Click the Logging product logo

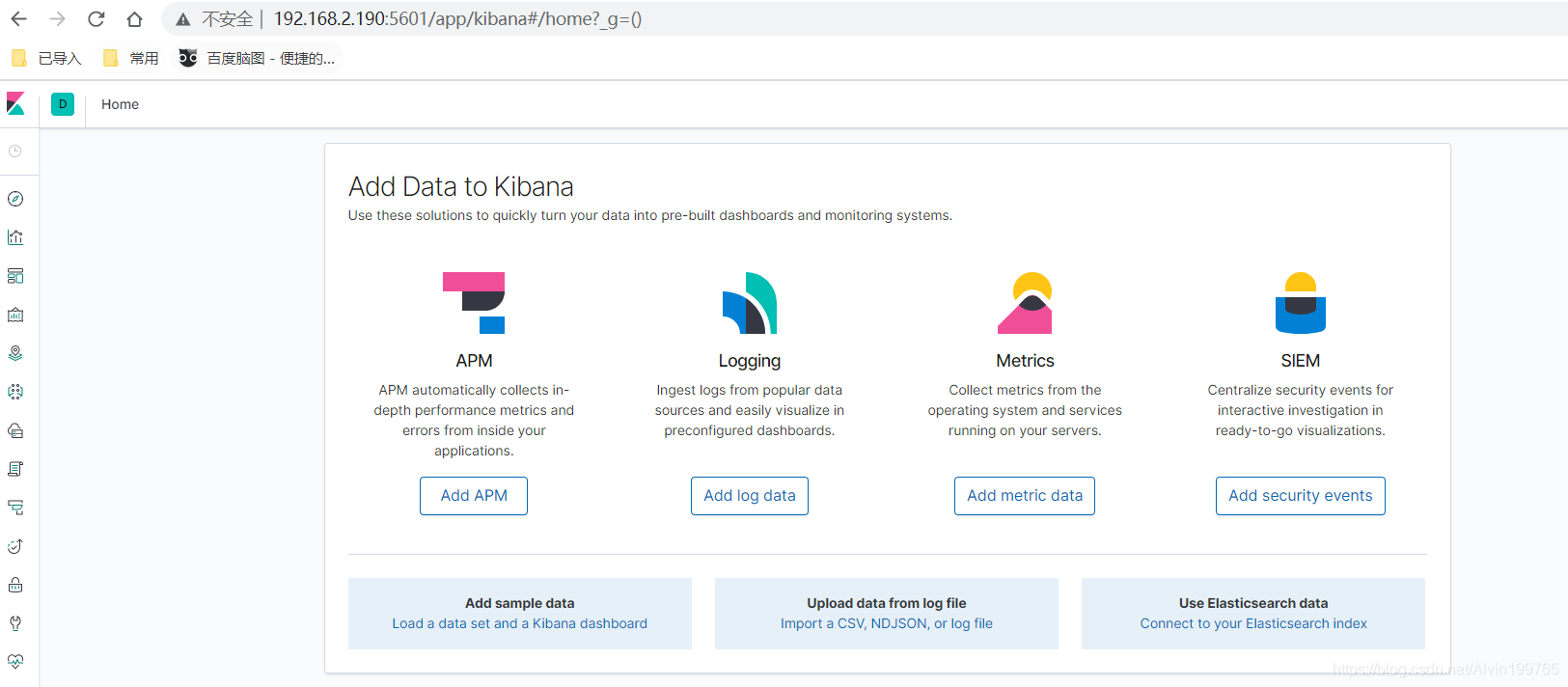pos(750,303)
